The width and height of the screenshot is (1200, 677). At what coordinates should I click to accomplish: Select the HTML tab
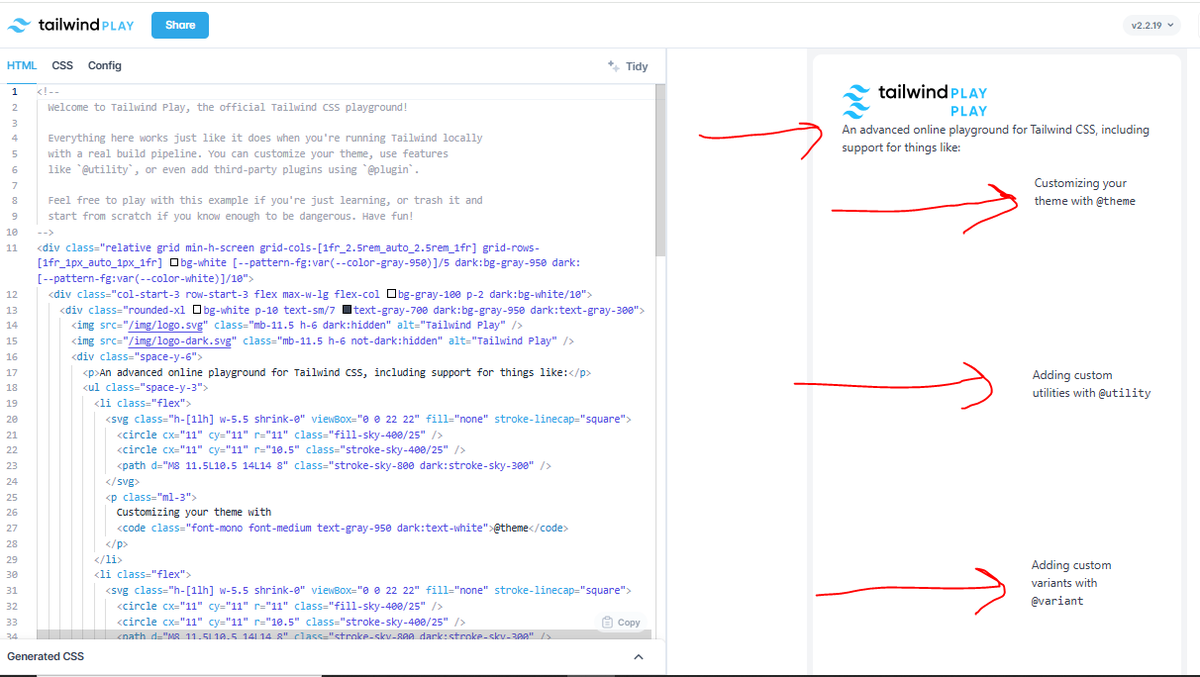[x=21, y=65]
